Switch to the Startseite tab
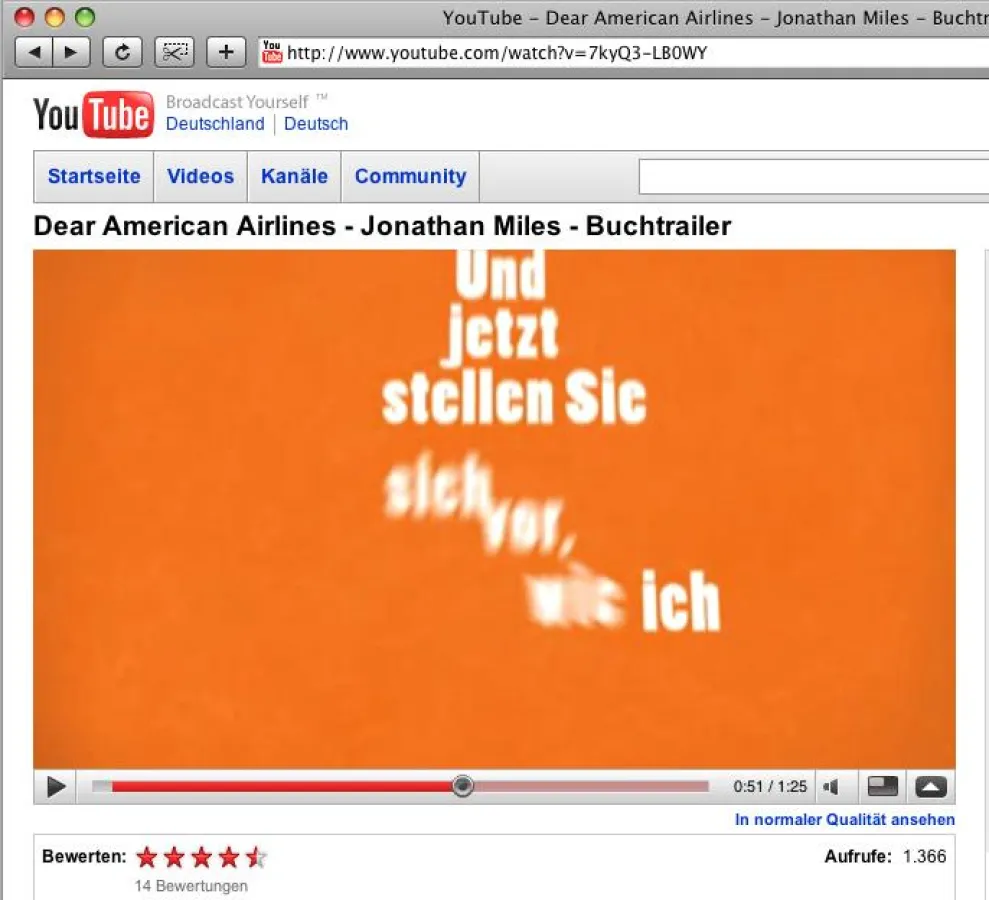 pyautogui.click(x=93, y=176)
